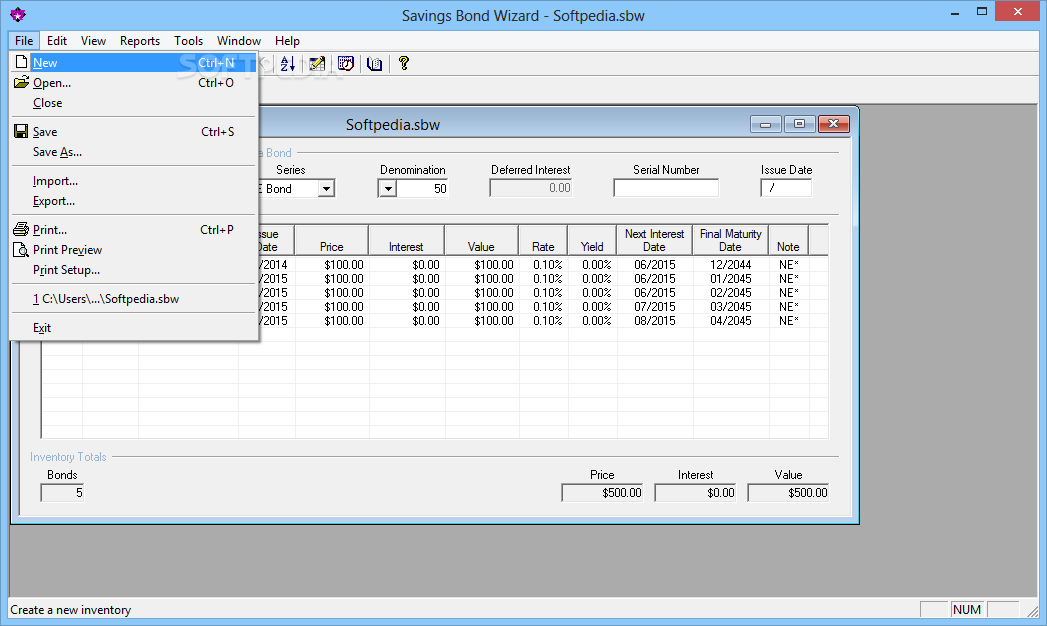Choose Open... from the File menu

click(134, 83)
